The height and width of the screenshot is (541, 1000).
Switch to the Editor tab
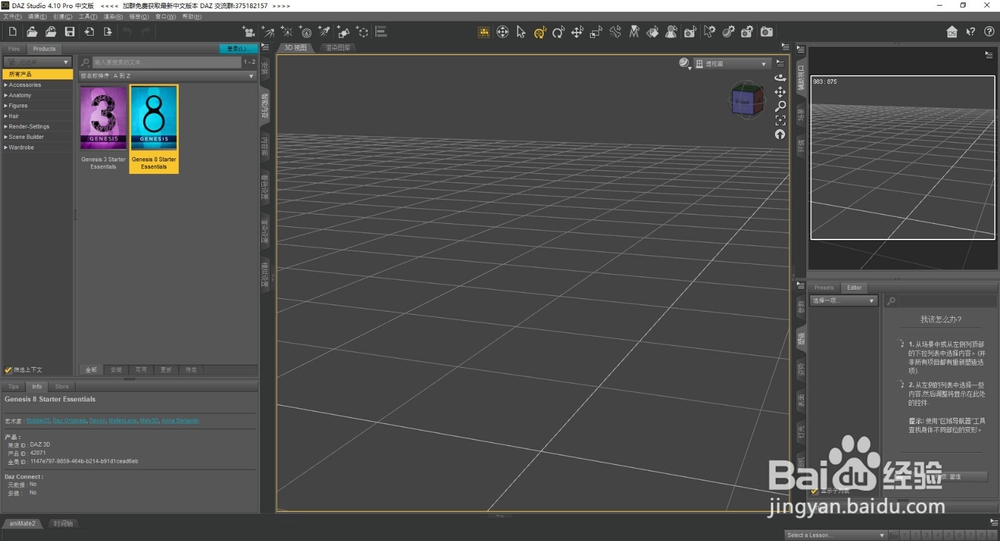[x=854, y=288]
